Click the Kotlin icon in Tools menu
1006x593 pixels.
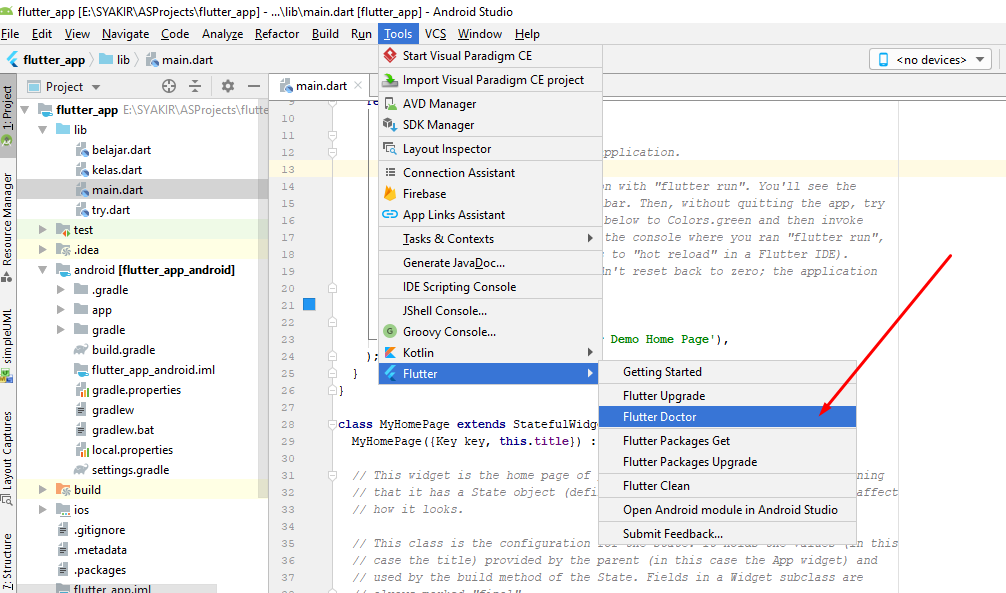389,353
